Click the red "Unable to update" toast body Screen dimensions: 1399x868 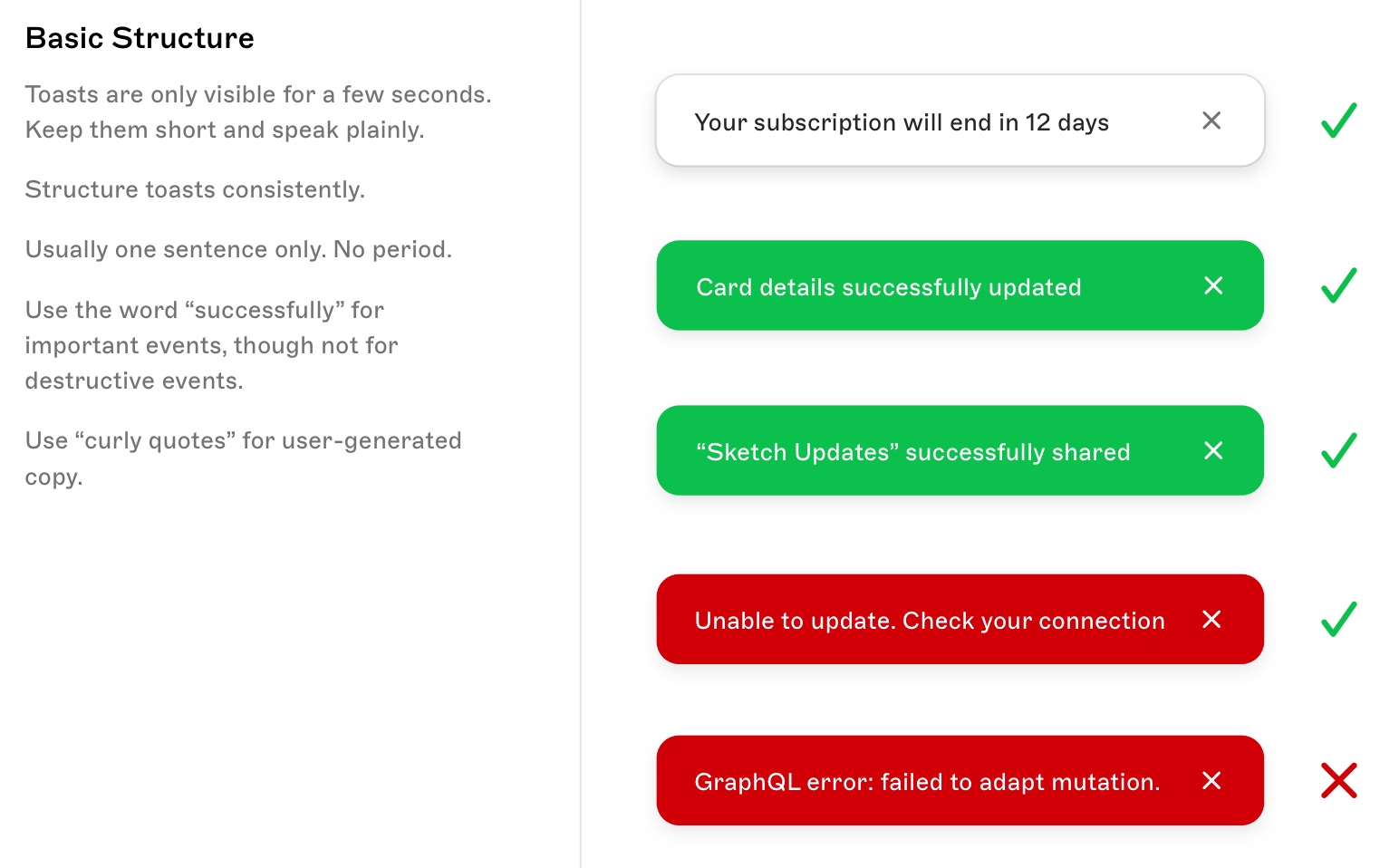pos(930,620)
